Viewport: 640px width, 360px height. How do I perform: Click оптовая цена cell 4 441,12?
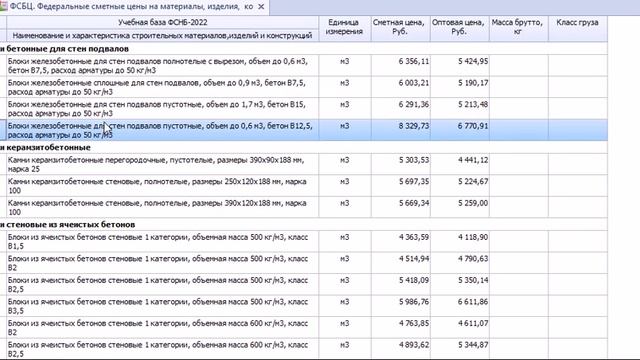460,164
